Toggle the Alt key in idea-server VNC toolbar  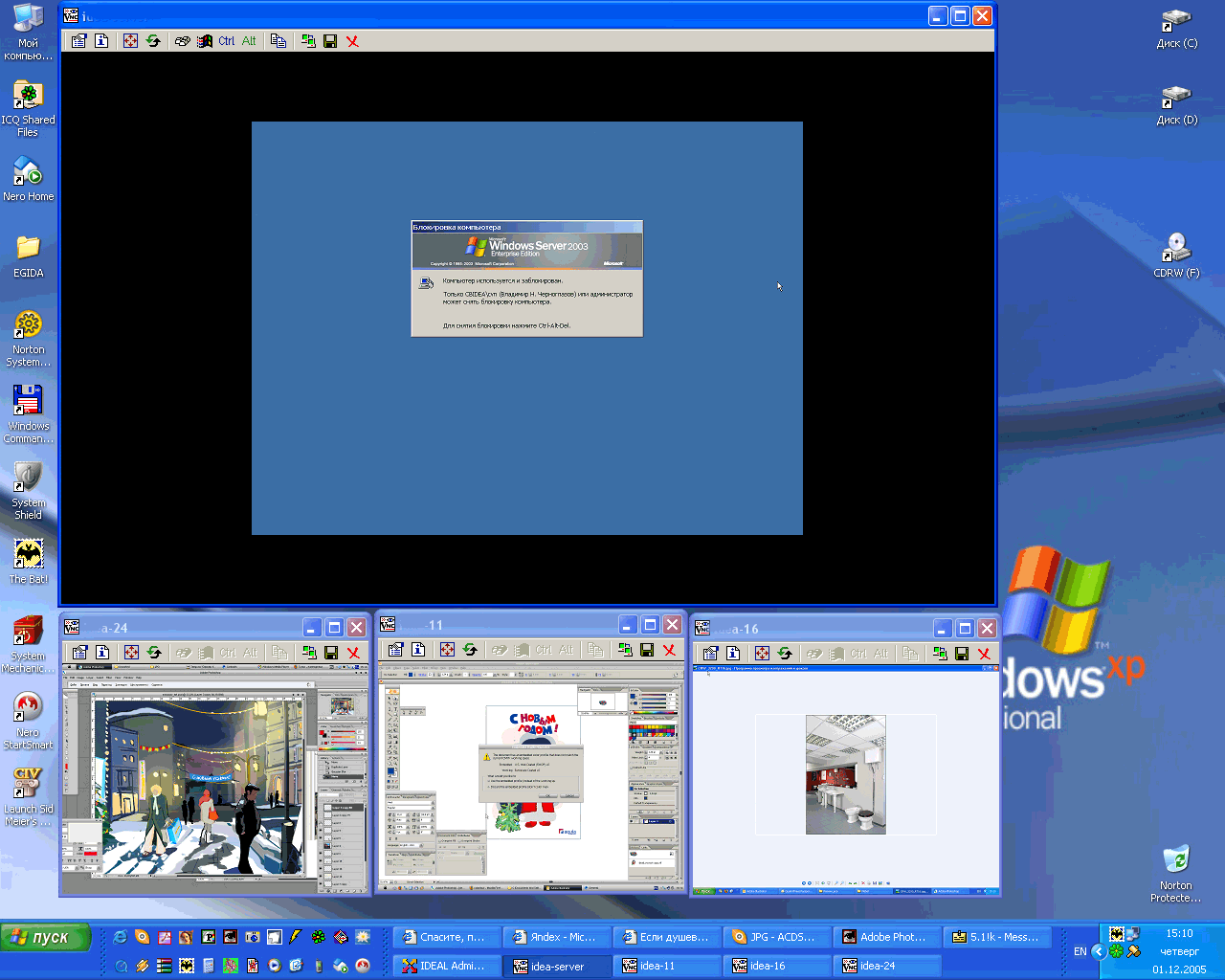(249, 41)
